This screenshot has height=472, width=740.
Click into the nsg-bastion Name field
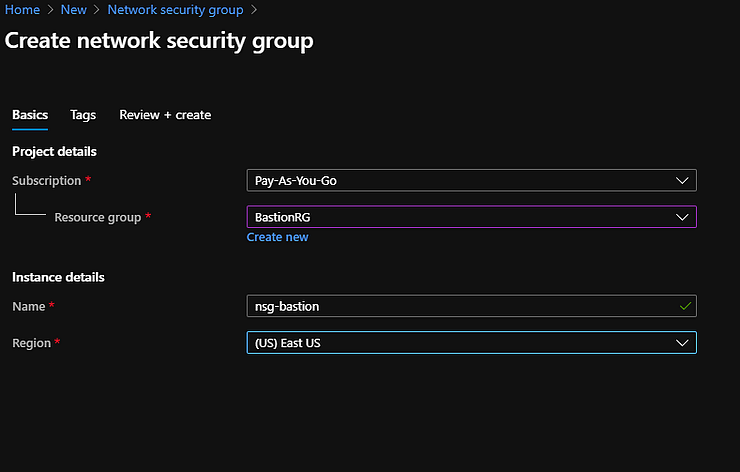[471, 306]
